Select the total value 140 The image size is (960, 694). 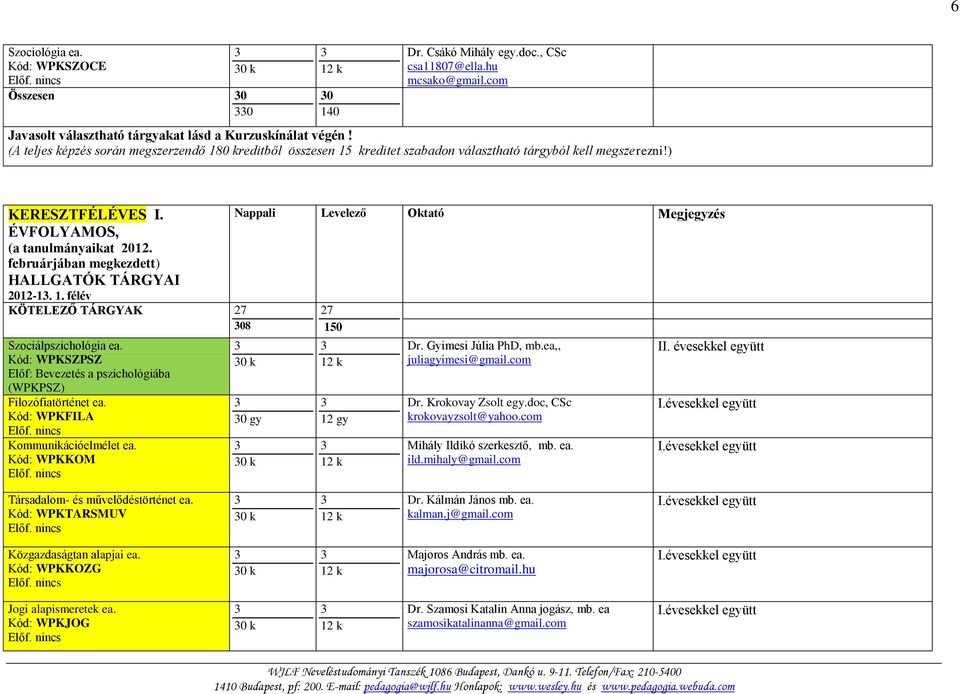pyautogui.click(x=330, y=112)
